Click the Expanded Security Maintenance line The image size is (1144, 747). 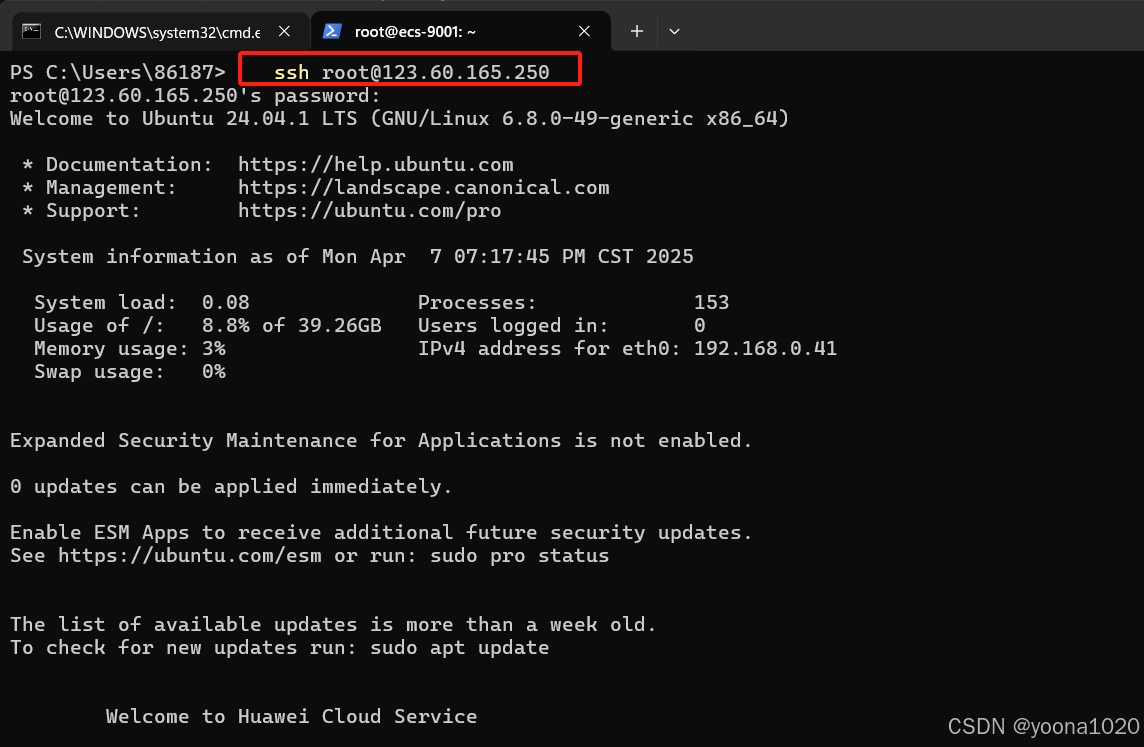(x=381, y=441)
